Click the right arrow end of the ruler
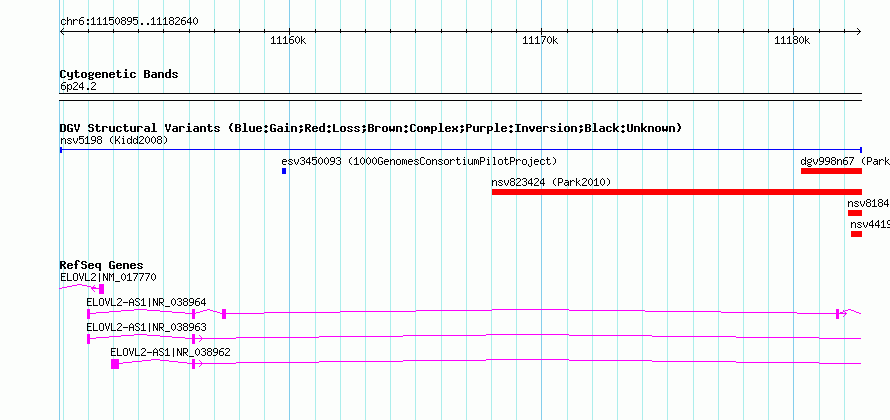Screen dimensions: 890x420 pyautogui.click(x=859, y=32)
